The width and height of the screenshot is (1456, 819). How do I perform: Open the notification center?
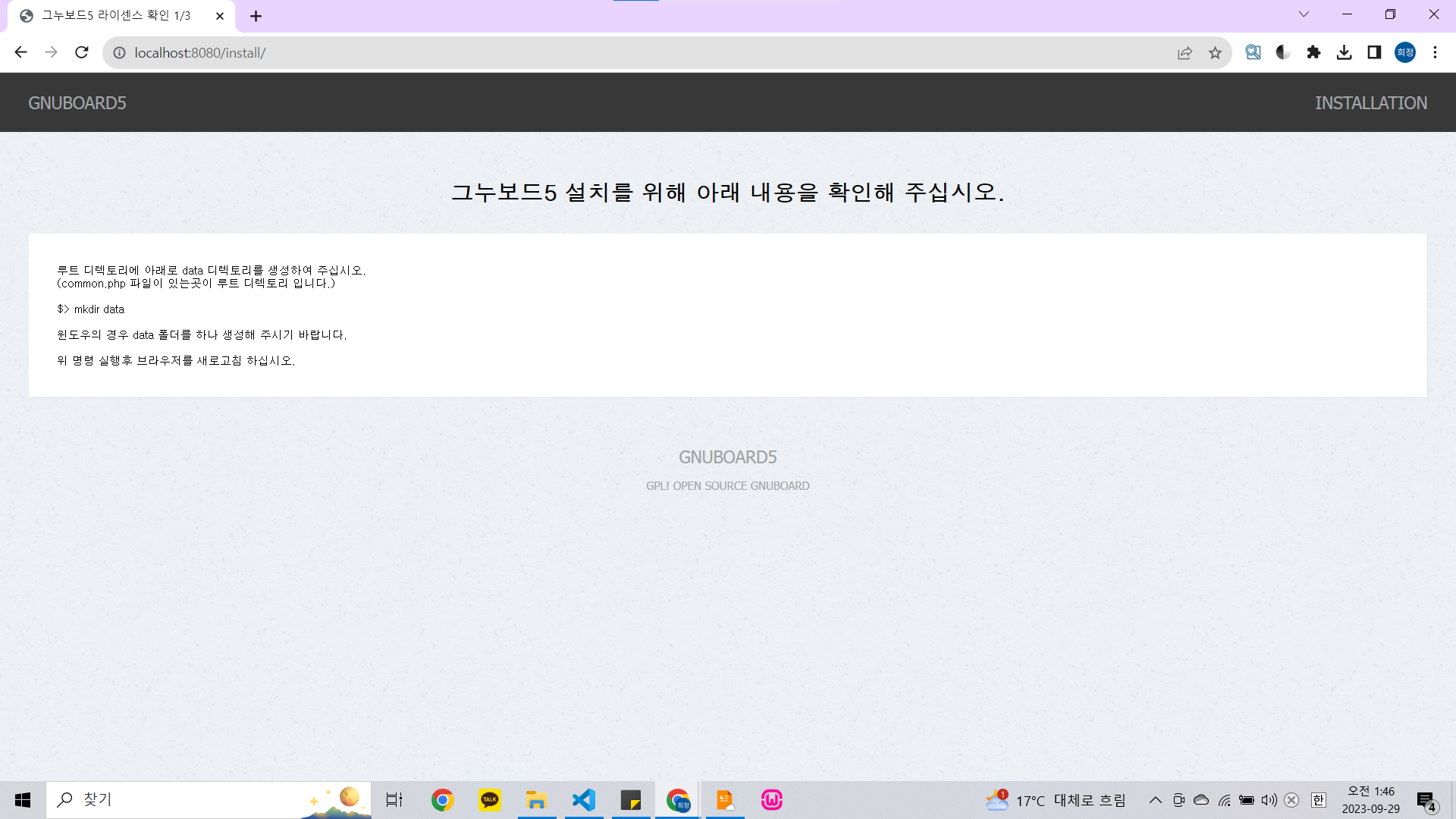point(1426,800)
